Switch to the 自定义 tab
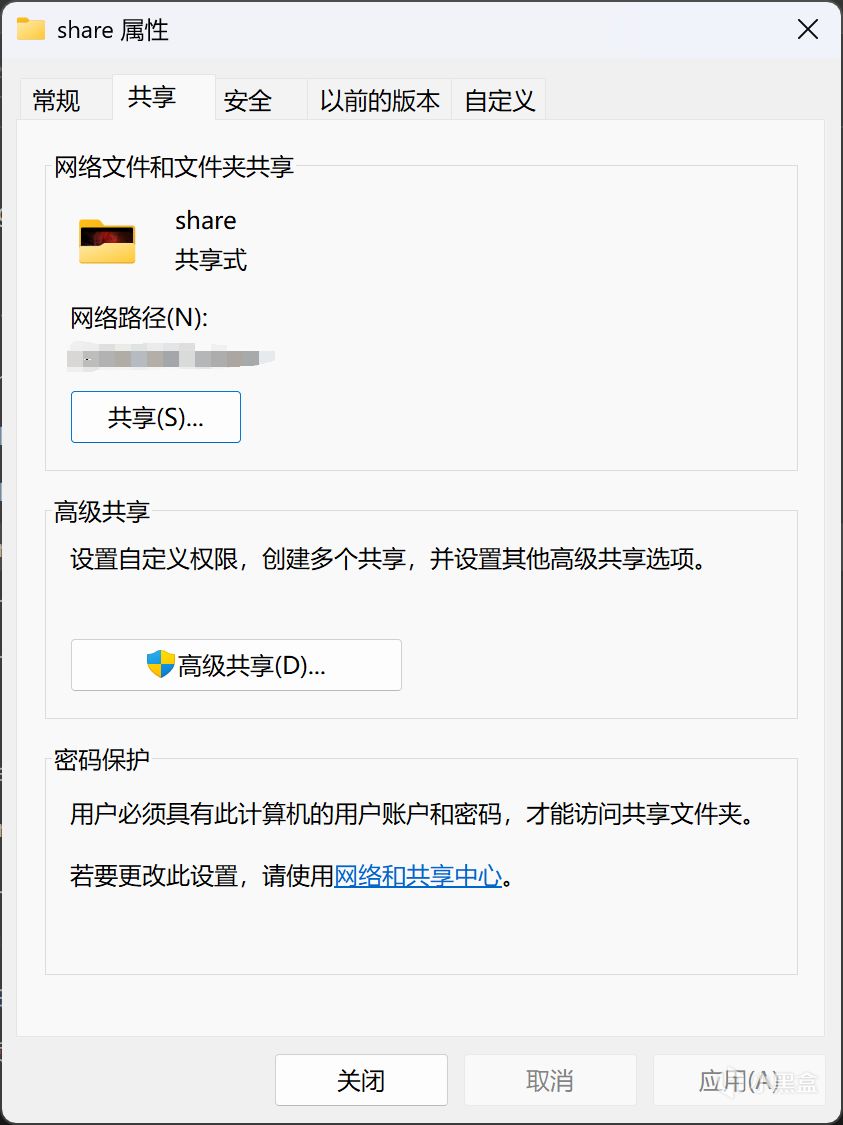 point(499,100)
